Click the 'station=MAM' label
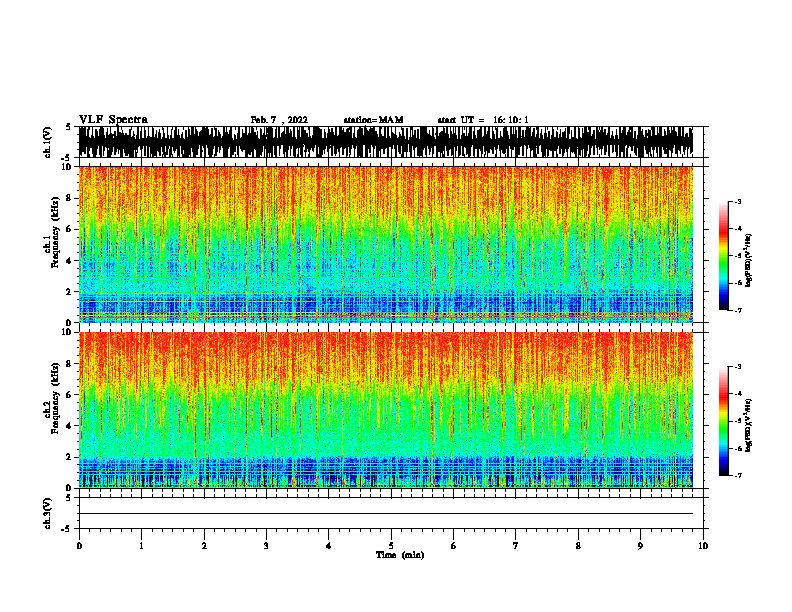Screen dimensions: 792x612 (x=373, y=120)
